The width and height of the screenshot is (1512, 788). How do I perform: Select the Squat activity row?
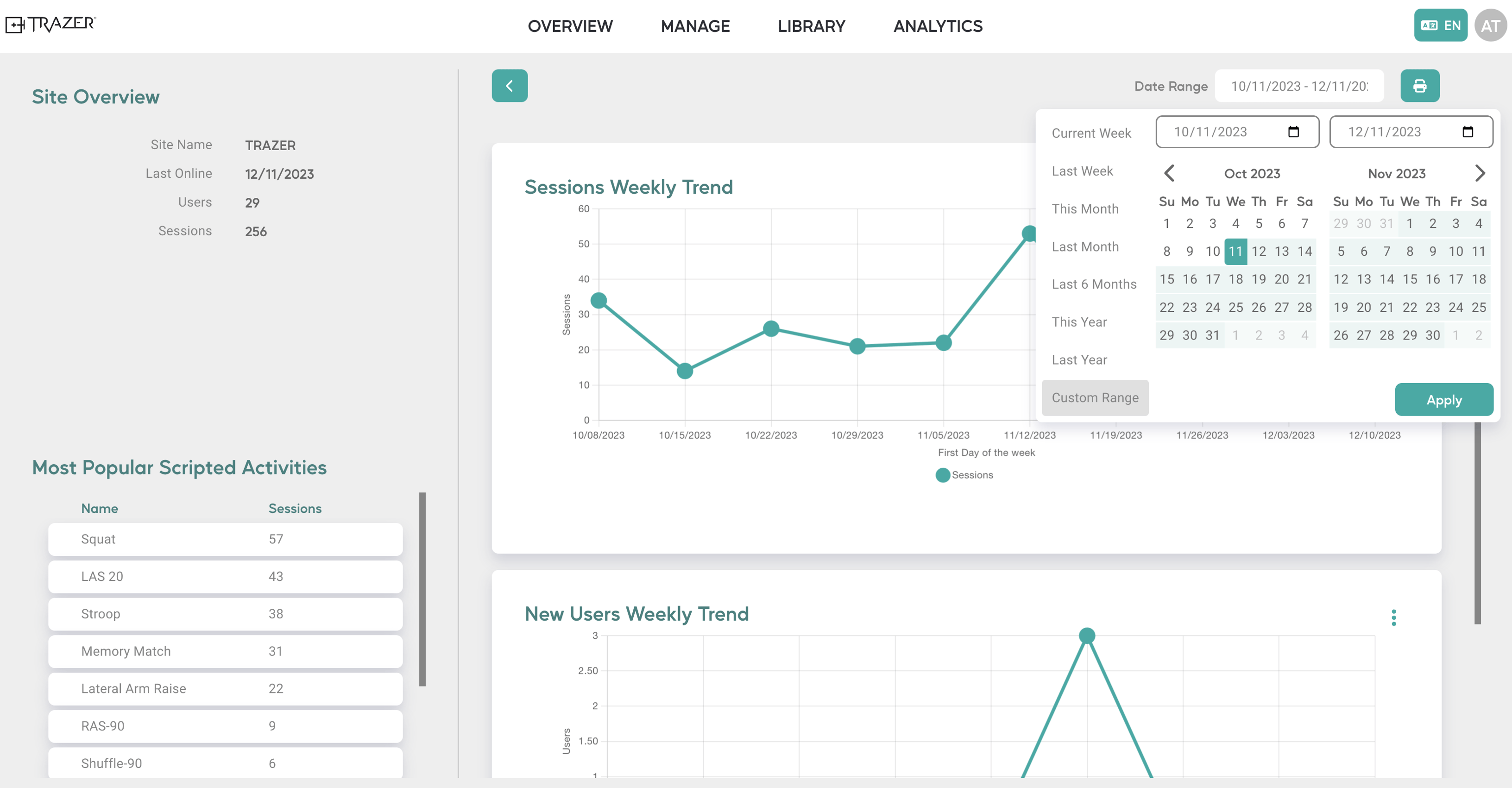226,539
